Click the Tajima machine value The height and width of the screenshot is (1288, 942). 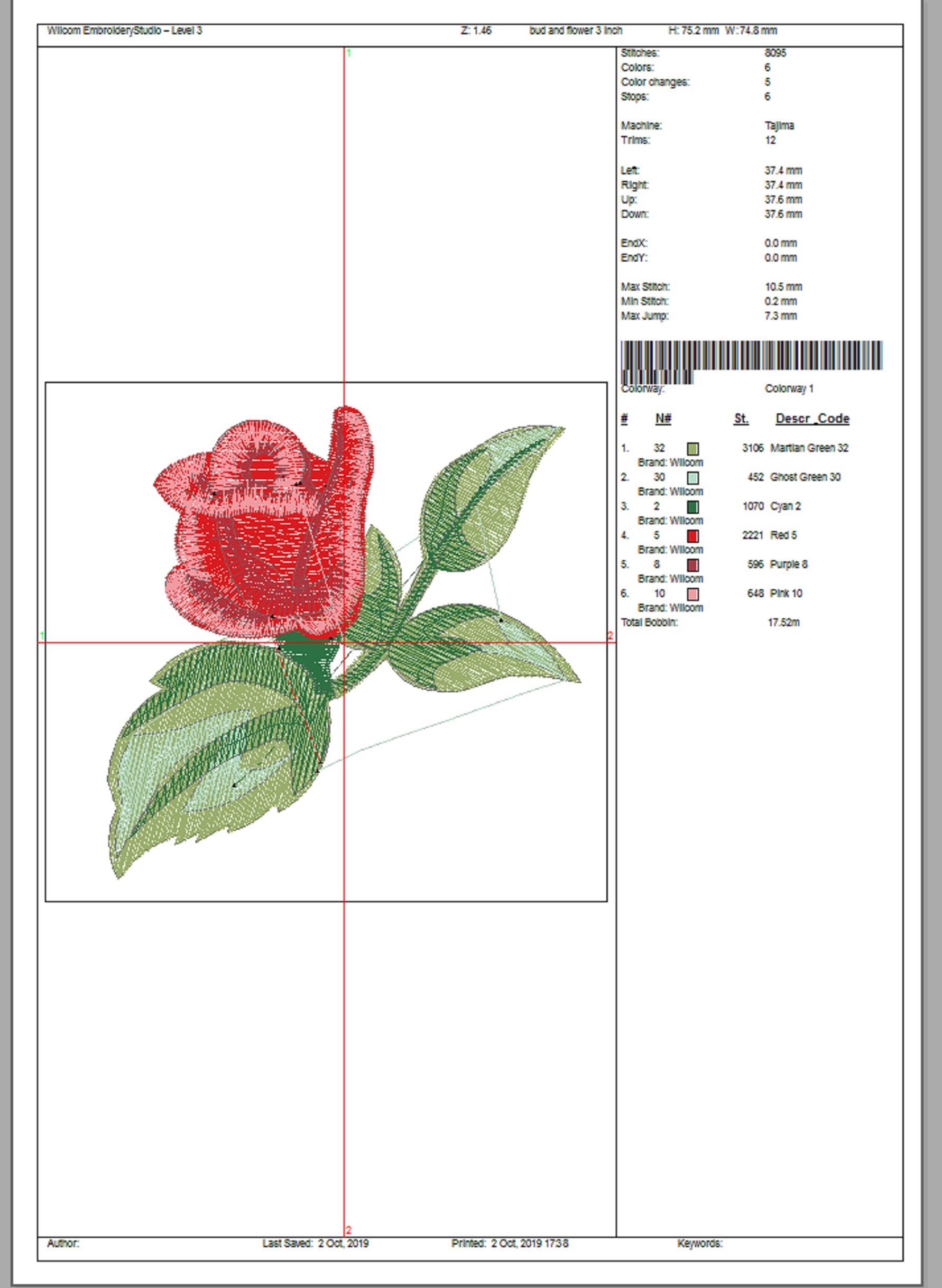coord(779,125)
